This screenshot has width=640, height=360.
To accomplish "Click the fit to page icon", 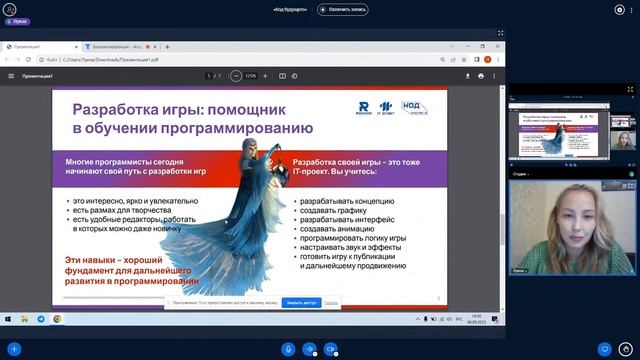I will [282, 76].
